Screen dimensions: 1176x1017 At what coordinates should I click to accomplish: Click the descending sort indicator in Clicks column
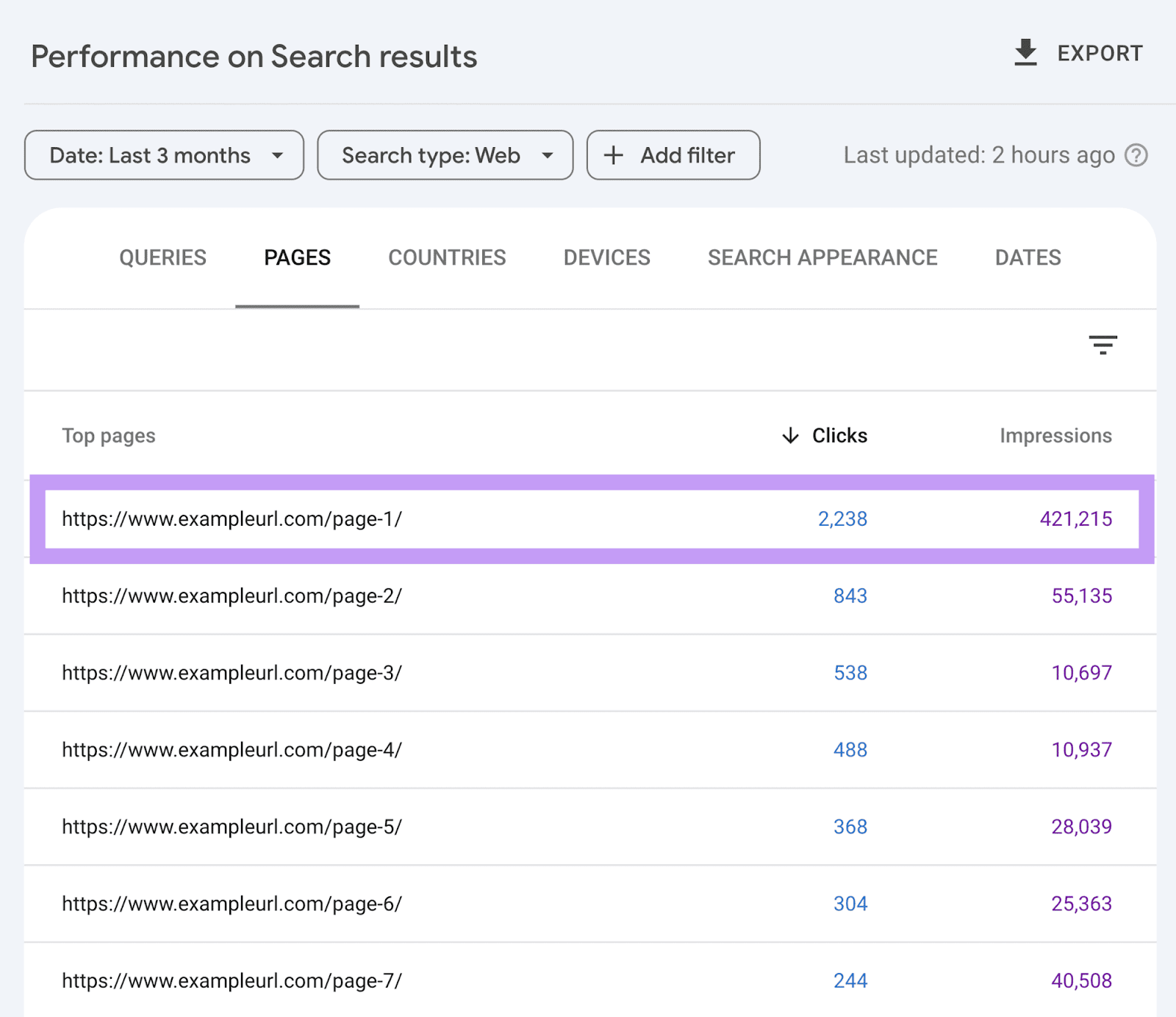pyautogui.click(x=789, y=435)
